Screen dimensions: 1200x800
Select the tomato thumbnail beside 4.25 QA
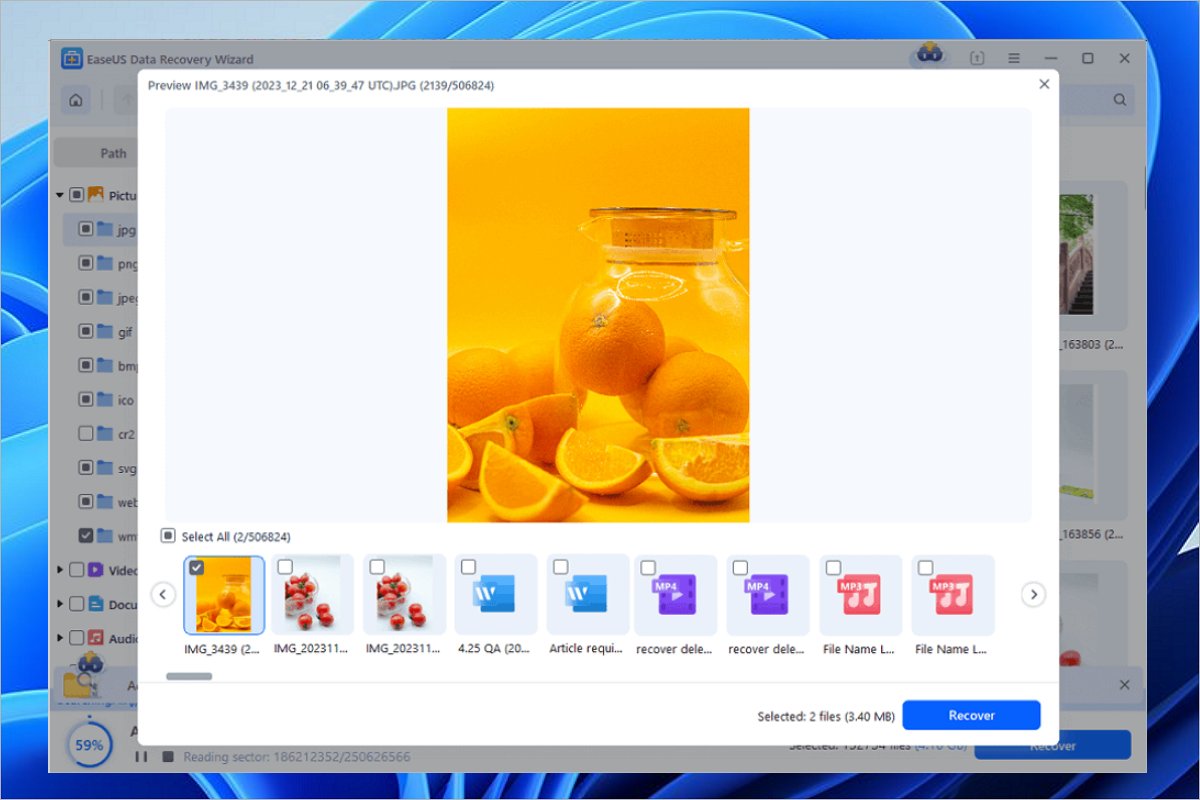404,595
